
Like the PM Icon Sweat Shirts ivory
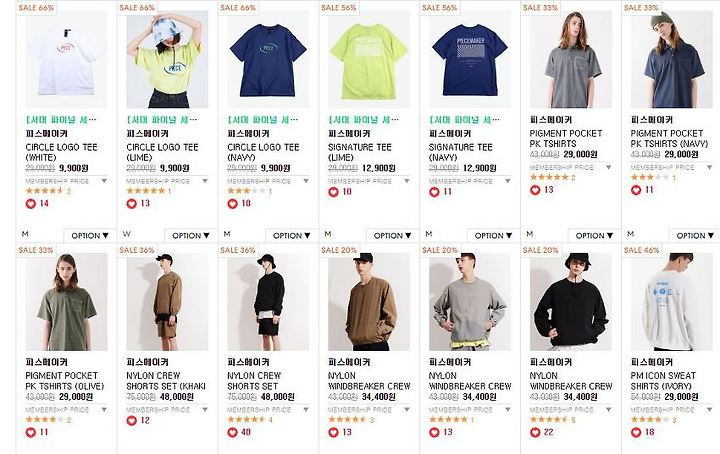[x=636, y=432]
